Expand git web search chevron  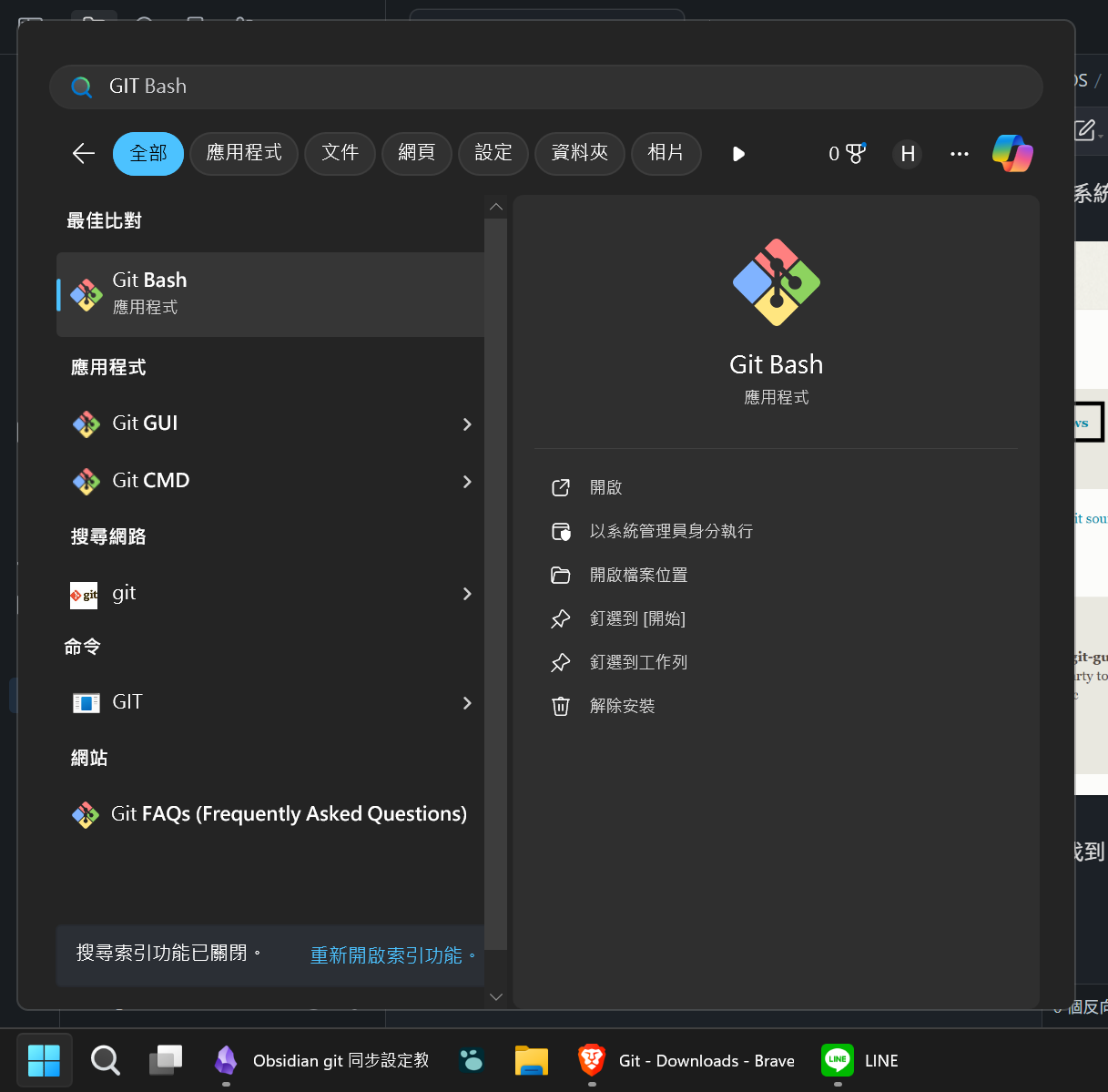[467, 594]
